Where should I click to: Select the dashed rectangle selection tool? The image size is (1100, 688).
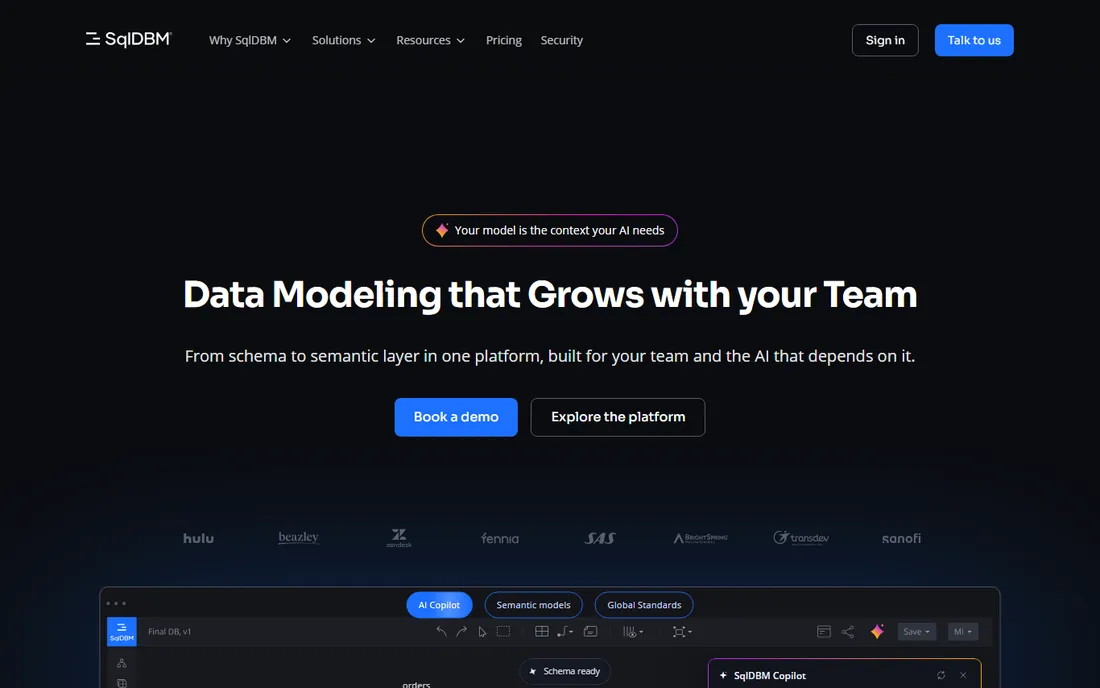[503, 631]
